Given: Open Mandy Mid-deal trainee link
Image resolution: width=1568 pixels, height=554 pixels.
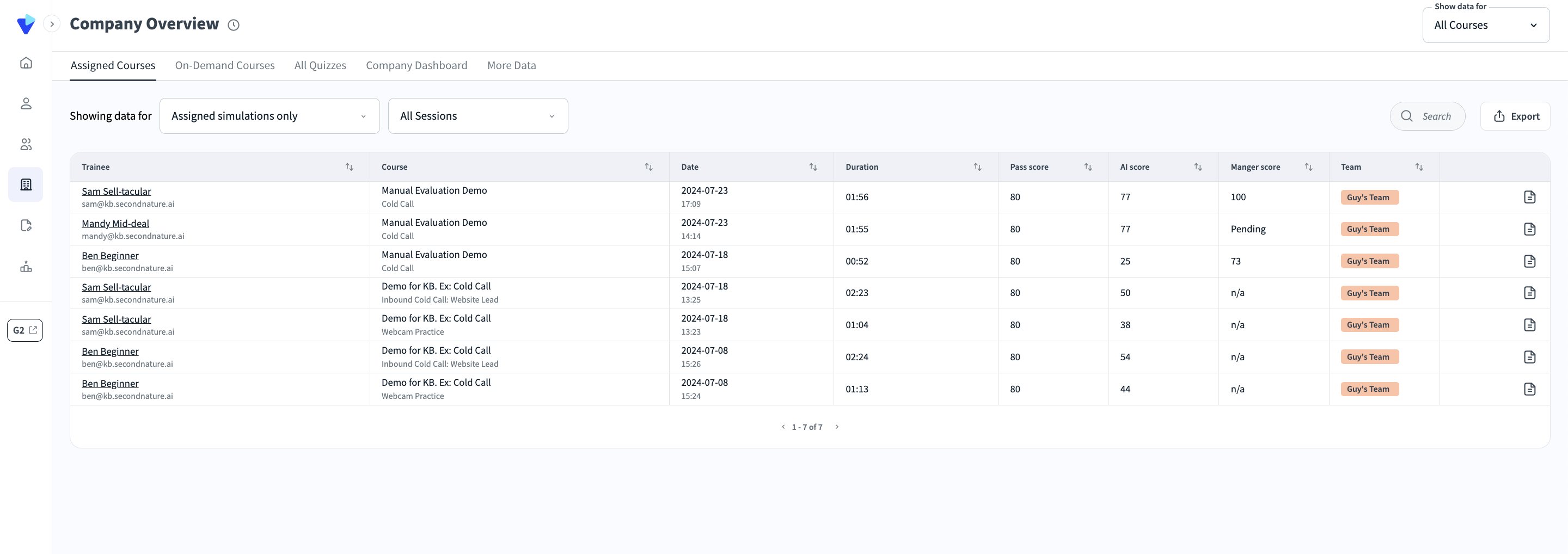Looking at the screenshot, I should click(115, 224).
